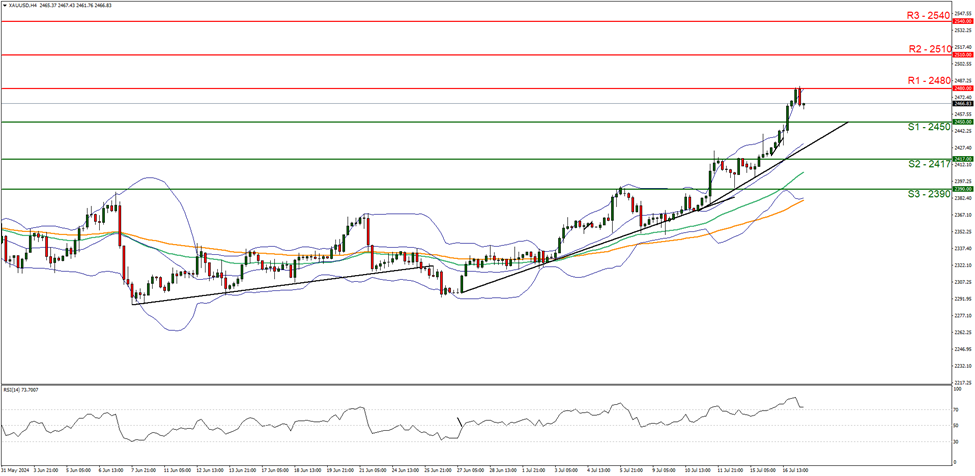
Task: Select the red 2480.00 price tag on axis
Action: (963, 88)
